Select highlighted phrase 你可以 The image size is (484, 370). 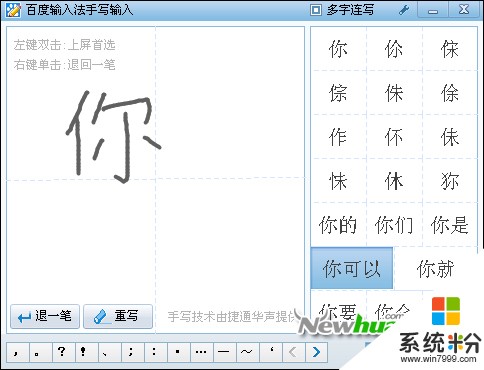(x=352, y=268)
